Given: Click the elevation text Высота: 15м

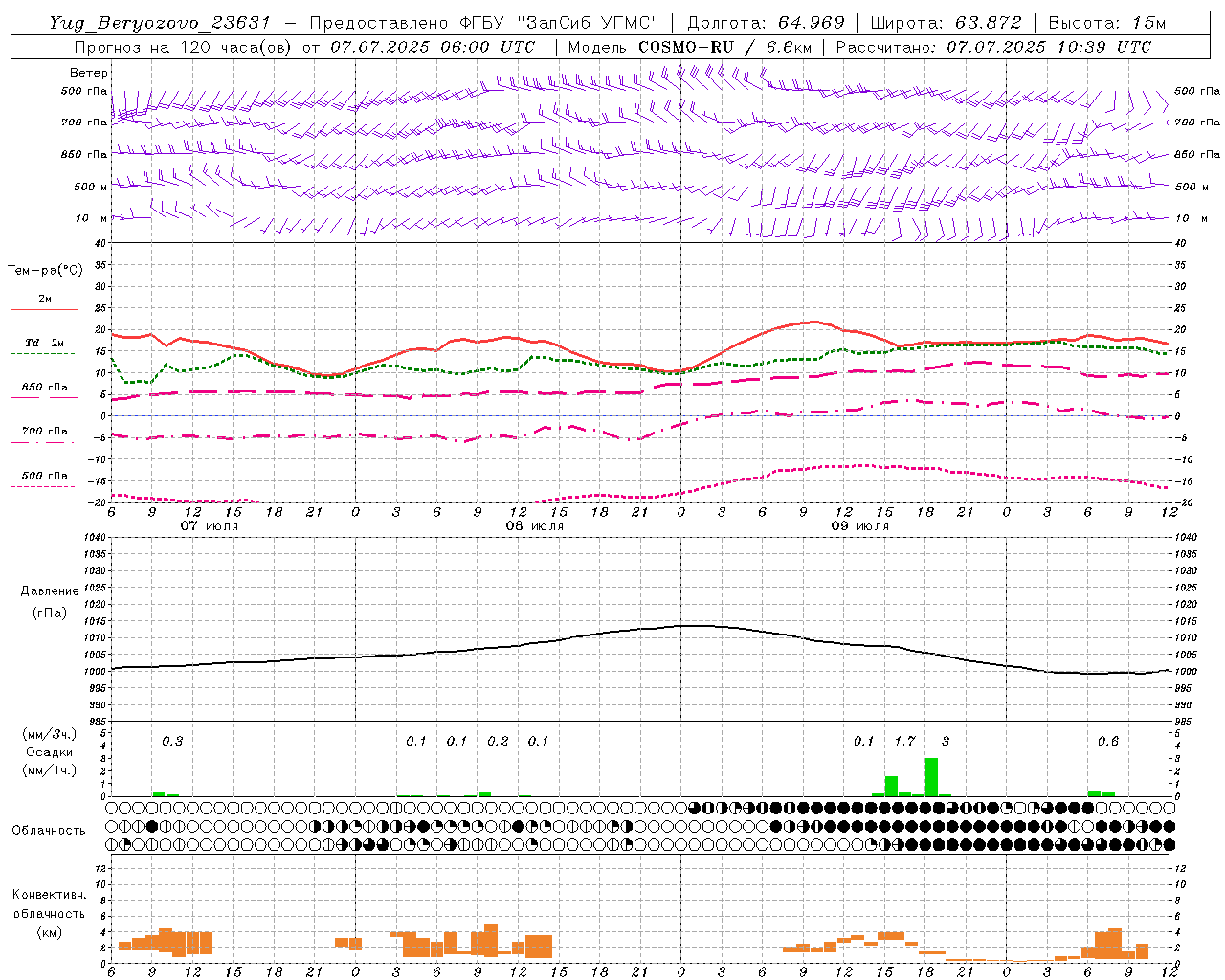Looking at the screenshot, I should click(x=1107, y=23).
